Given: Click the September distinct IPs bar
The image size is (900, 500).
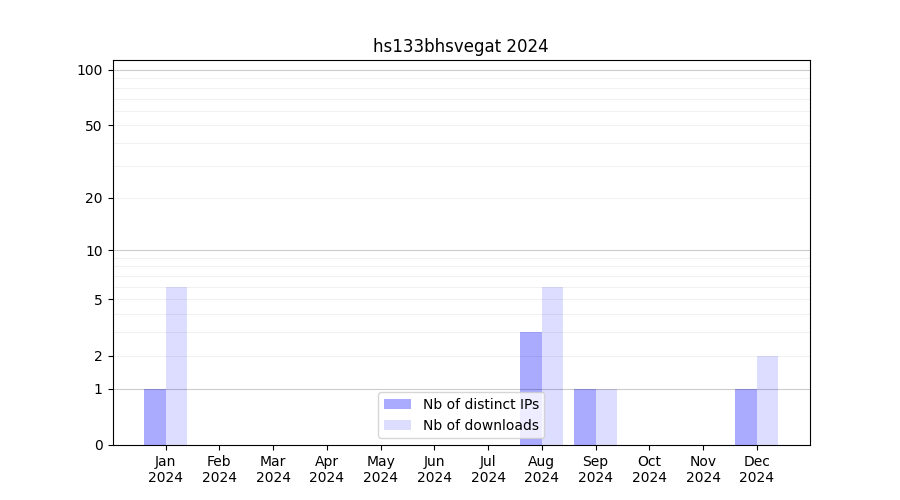Looking at the screenshot, I should (x=585, y=417).
